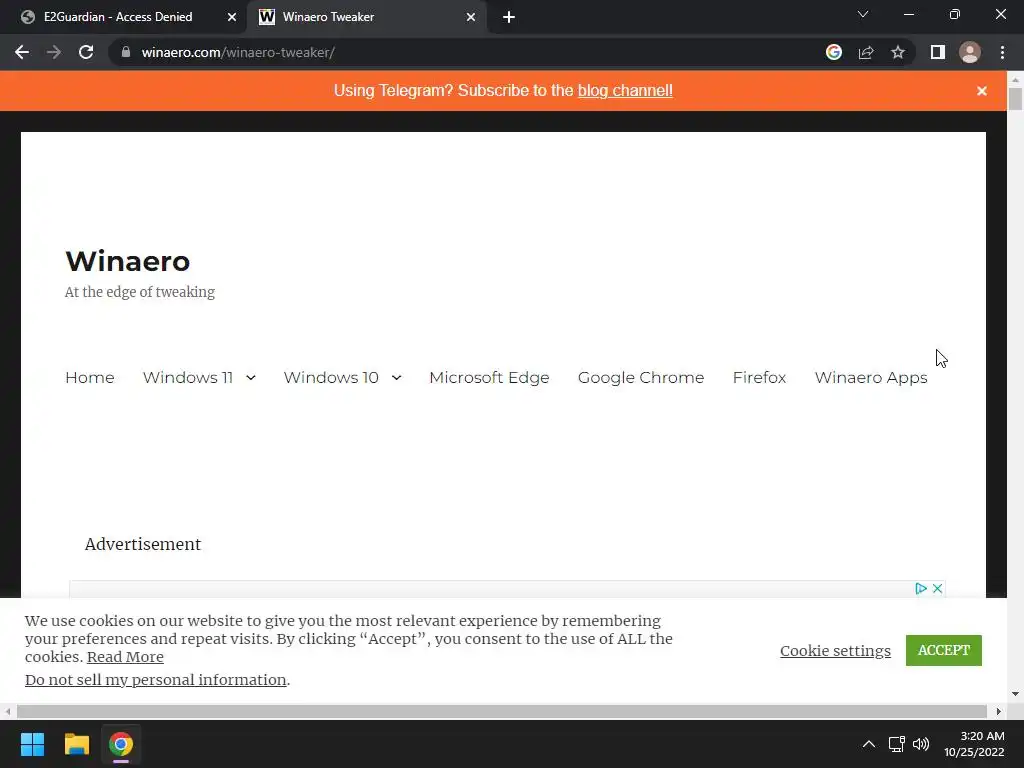Open the volume tray icon

921,744
